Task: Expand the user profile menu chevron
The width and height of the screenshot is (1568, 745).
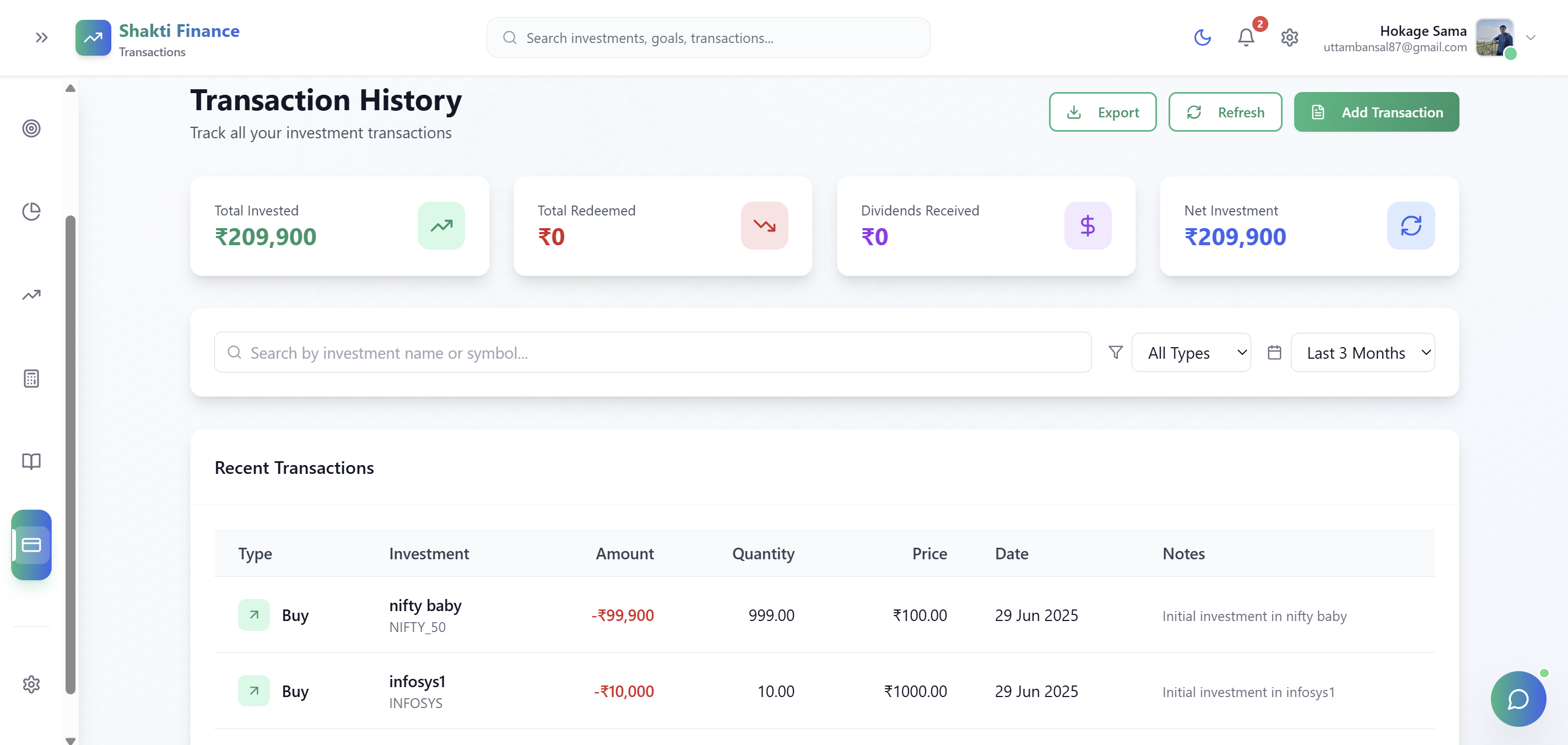Action: point(1531,37)
